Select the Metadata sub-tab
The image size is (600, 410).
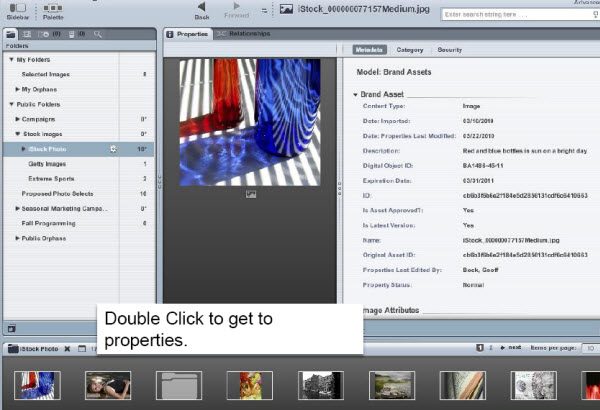(369, 50)
